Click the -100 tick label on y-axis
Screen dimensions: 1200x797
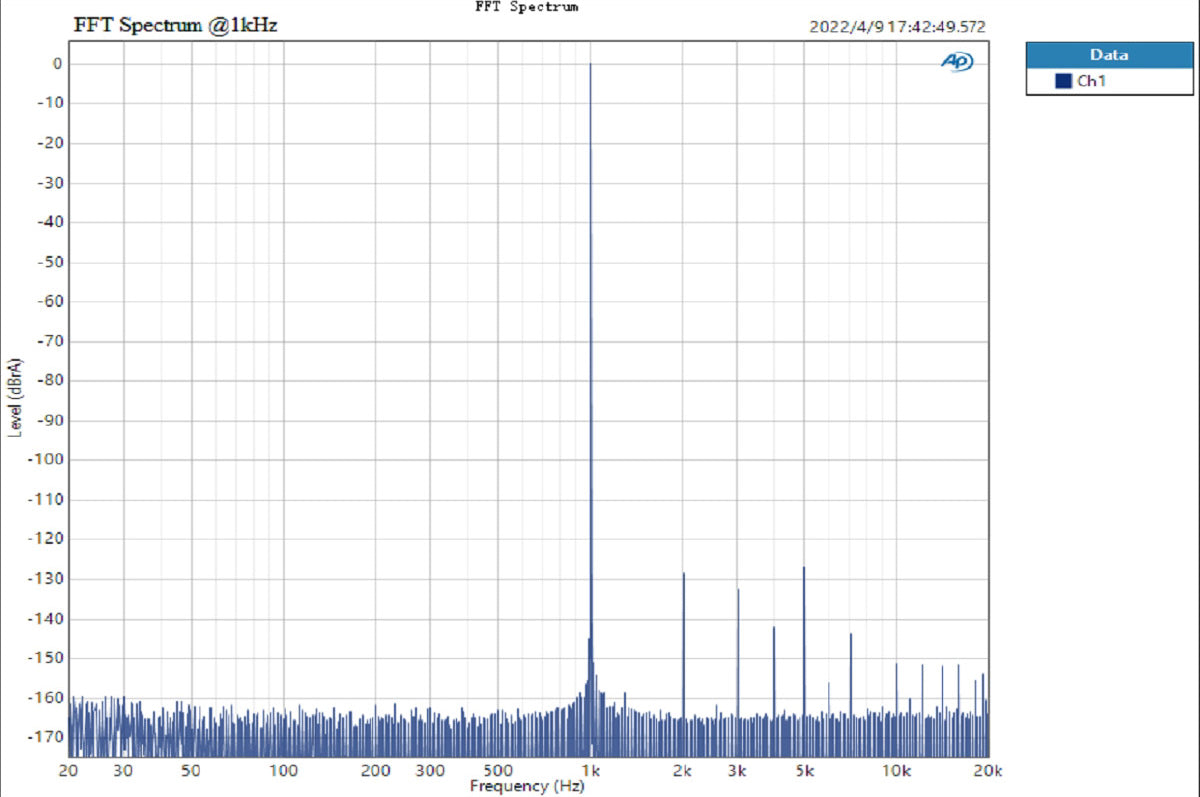click(x=50, y=460)
